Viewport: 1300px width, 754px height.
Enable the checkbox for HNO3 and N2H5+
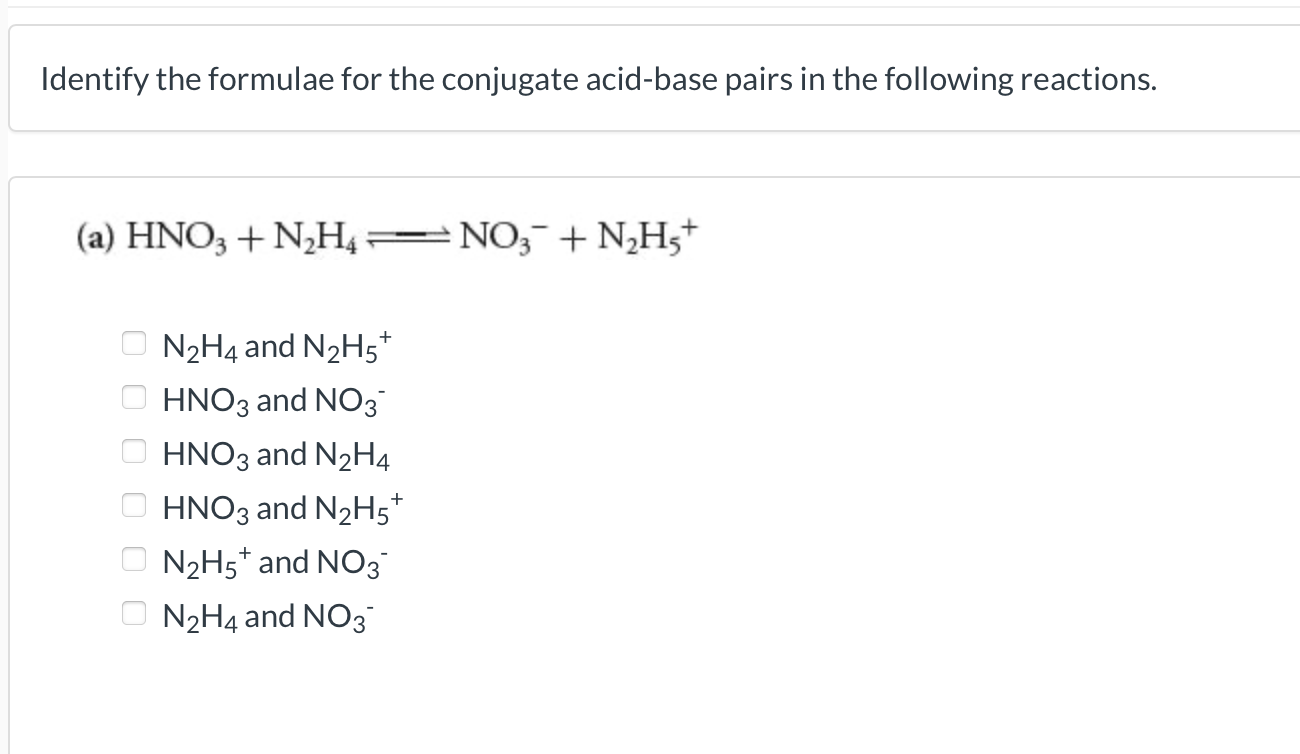[134, 504]
